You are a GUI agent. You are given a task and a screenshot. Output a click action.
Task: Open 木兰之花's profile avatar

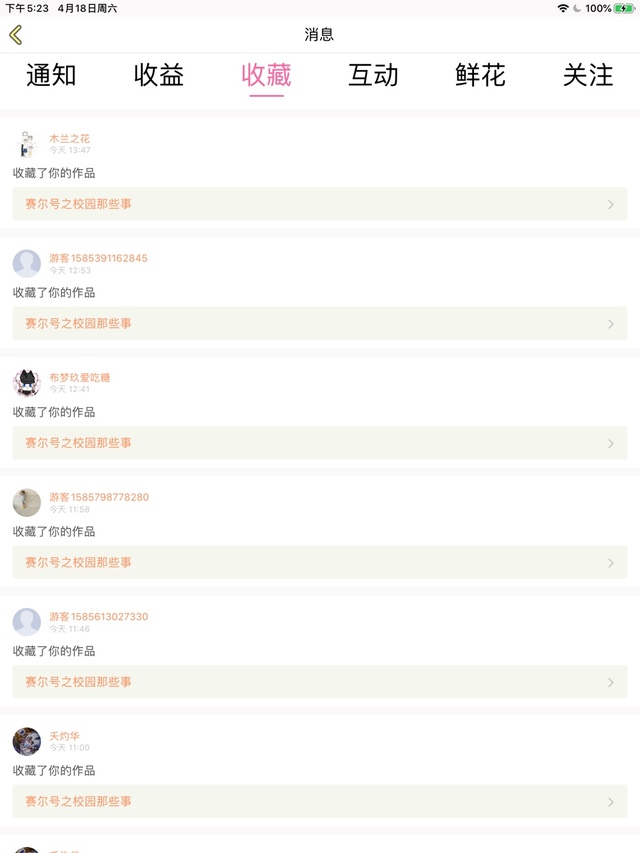[x=27, y=144]
